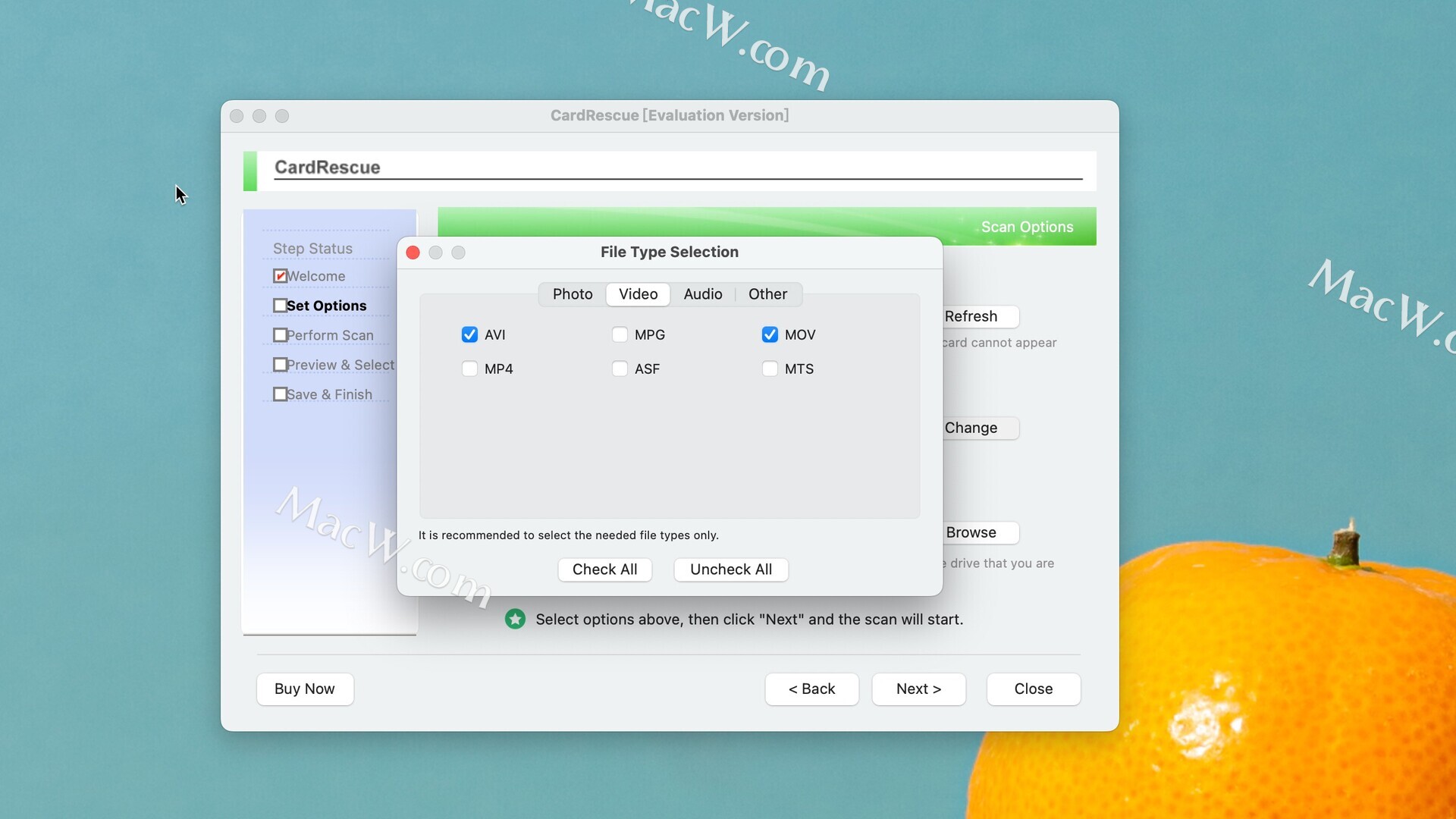Tick the MP4 format checkbox

[469, 369]
